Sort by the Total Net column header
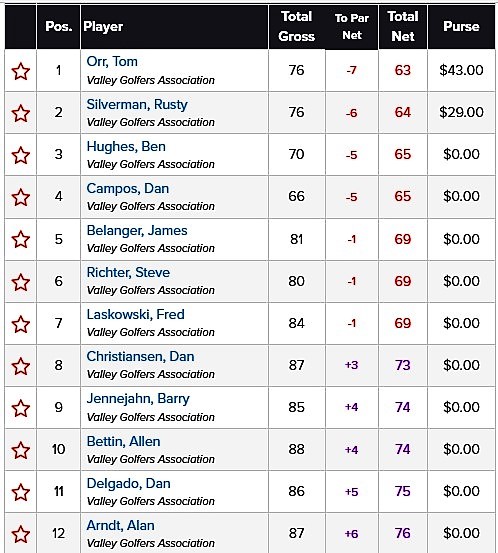 click(403, 26)
